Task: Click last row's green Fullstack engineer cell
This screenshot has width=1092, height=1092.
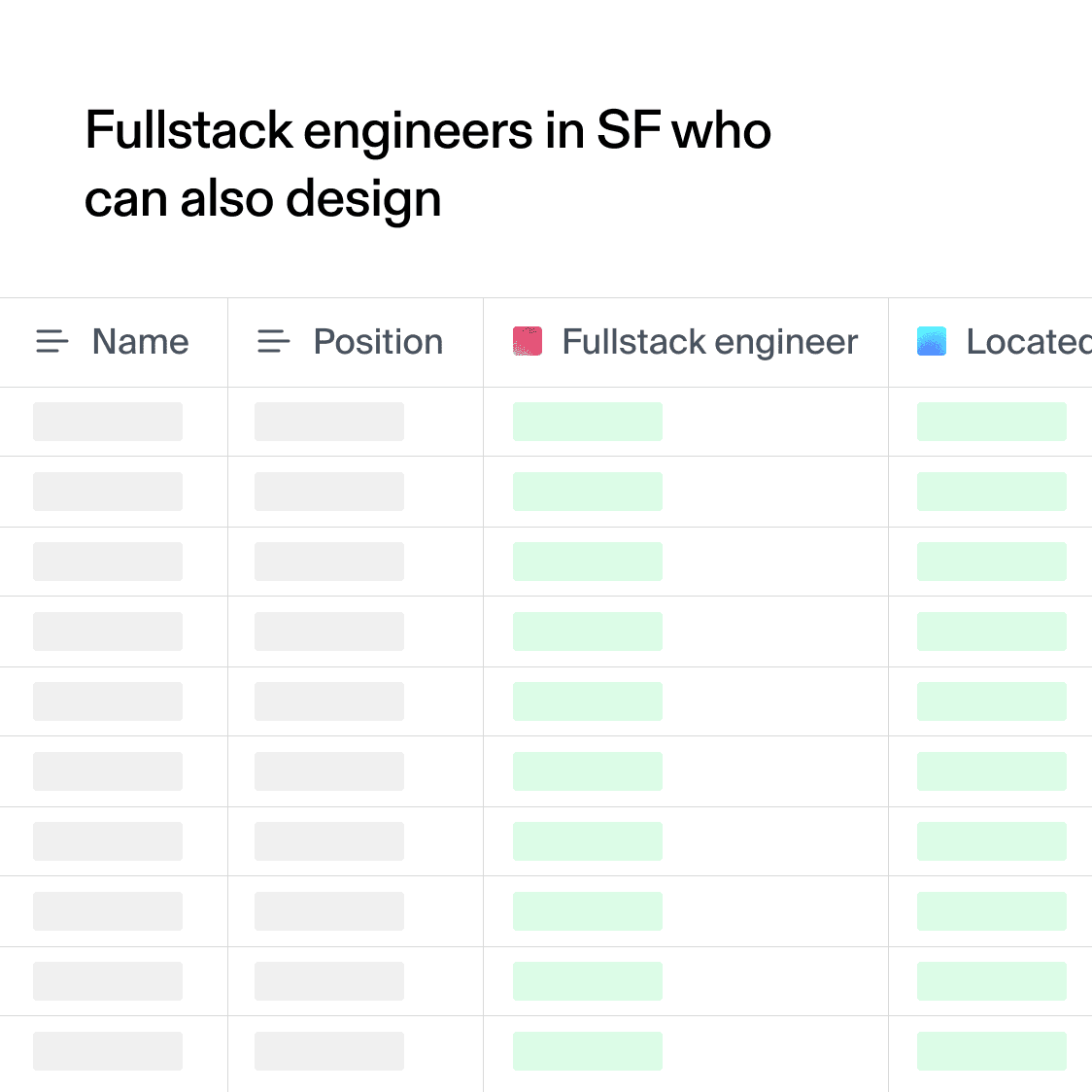Action: point(588,1051)
